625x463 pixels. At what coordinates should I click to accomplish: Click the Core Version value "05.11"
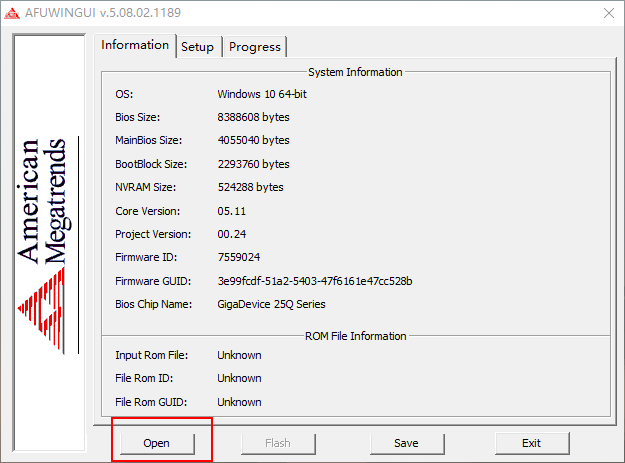tap(232, 211)
